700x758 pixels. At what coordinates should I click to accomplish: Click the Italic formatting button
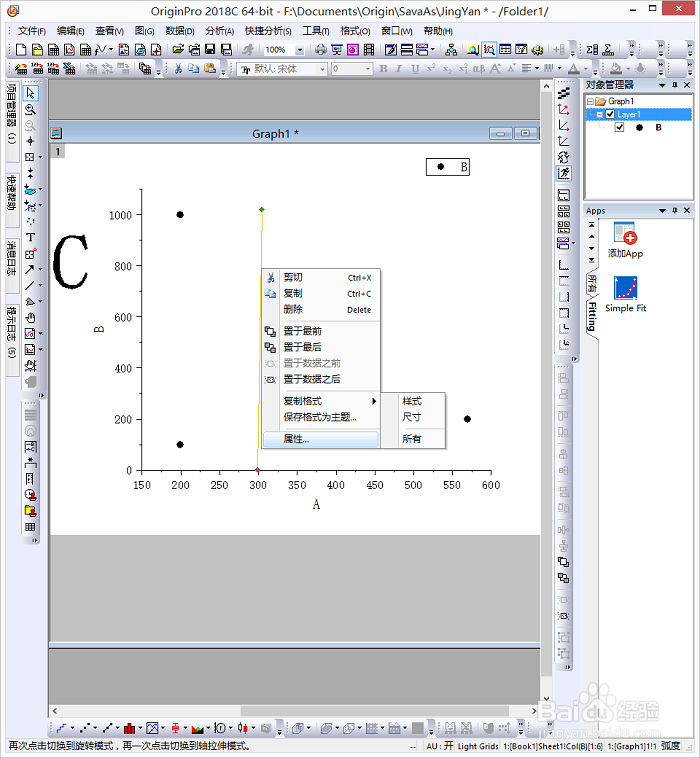tap(399, 69)
